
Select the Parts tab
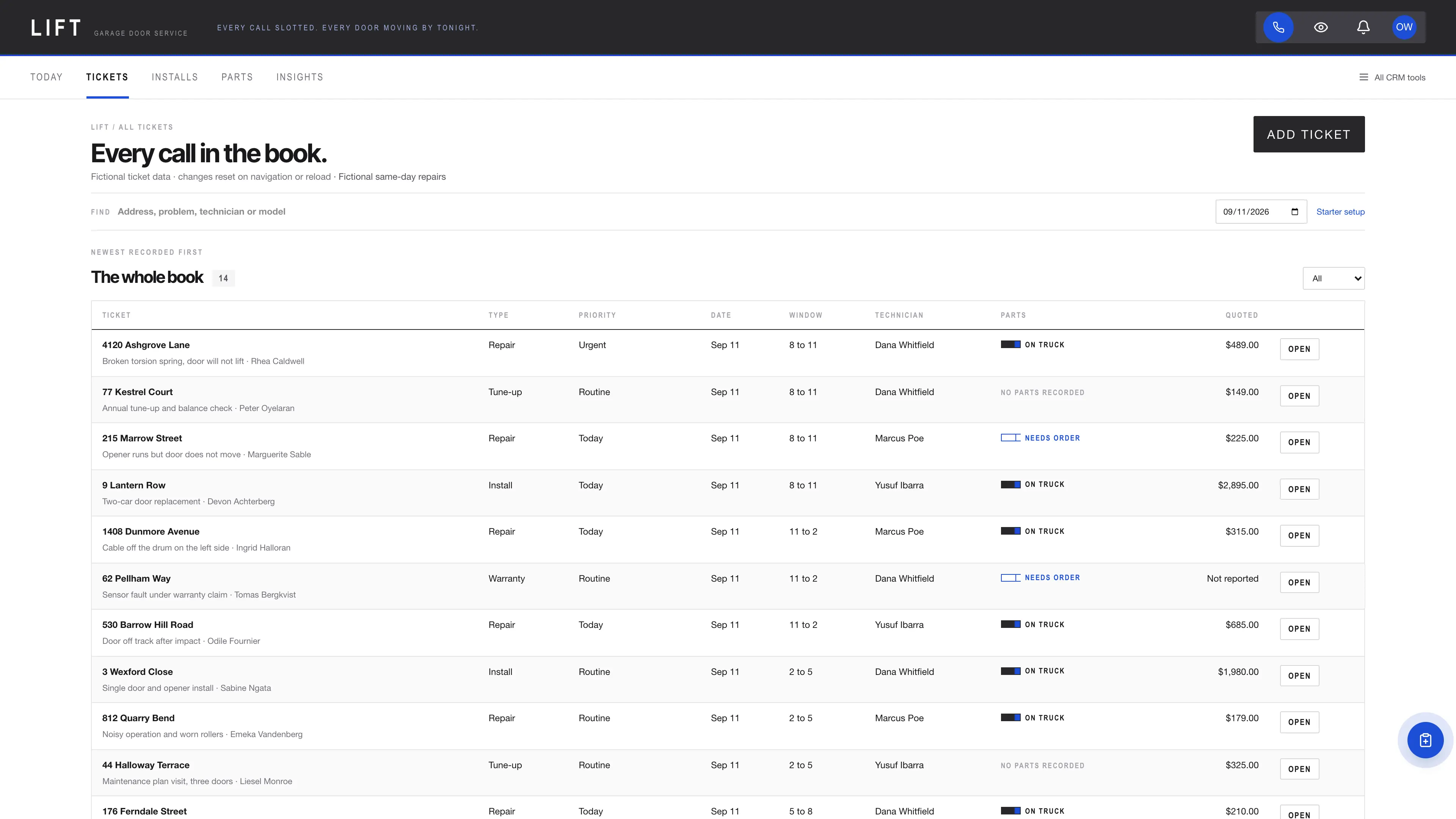[237, 77]
